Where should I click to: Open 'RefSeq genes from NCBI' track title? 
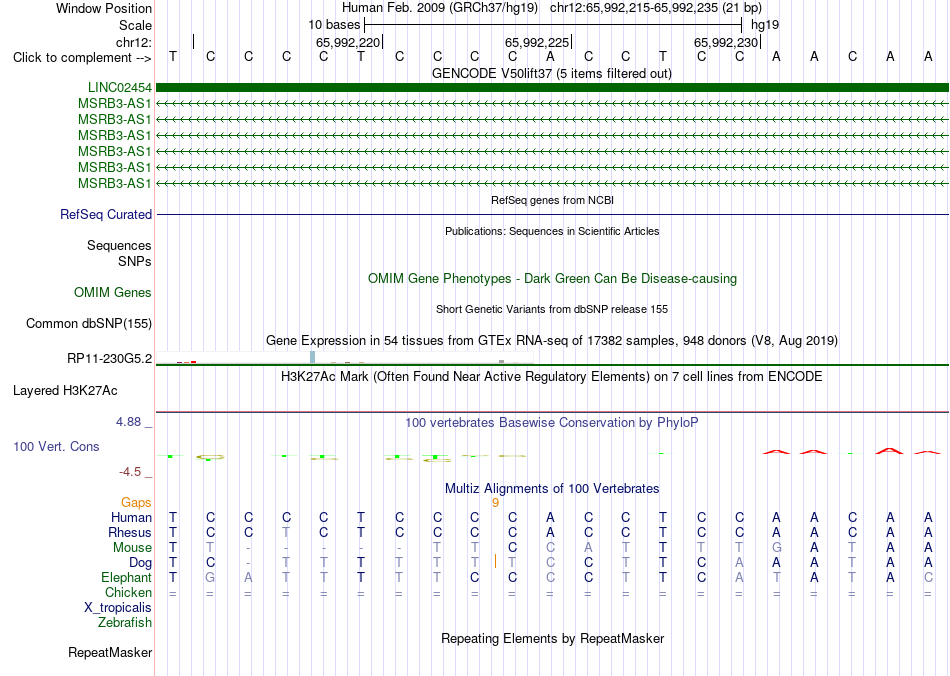pyautogui.click(x=552, y=200)
